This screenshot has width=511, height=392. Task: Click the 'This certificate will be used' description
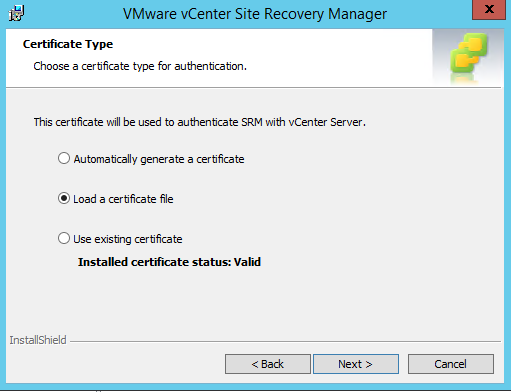click(x=200, y=122)
